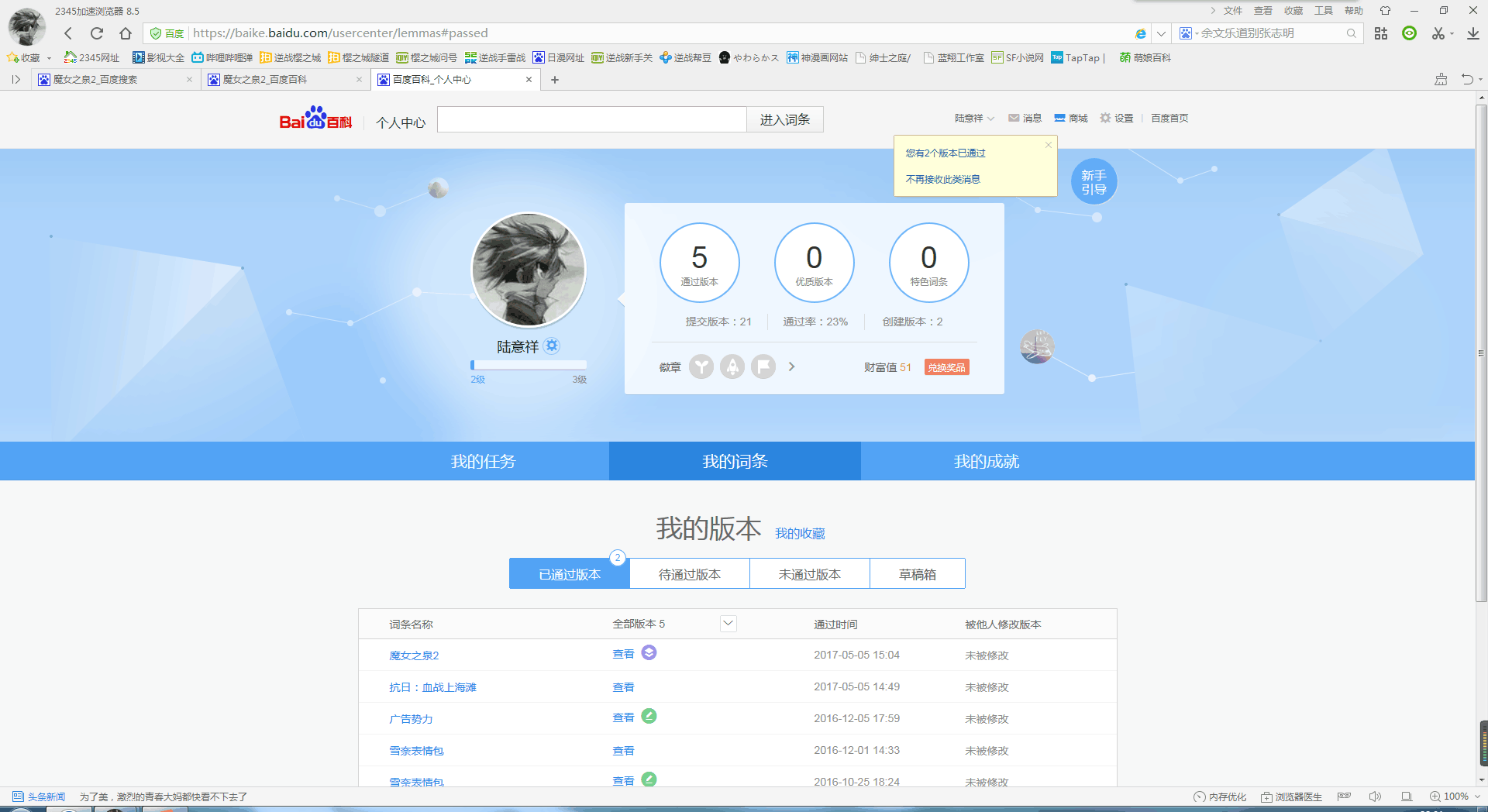Click the undo closed tab icon
Image resolution: width=1488 pixels, height=812 pixels.
tap(1466, 79)
